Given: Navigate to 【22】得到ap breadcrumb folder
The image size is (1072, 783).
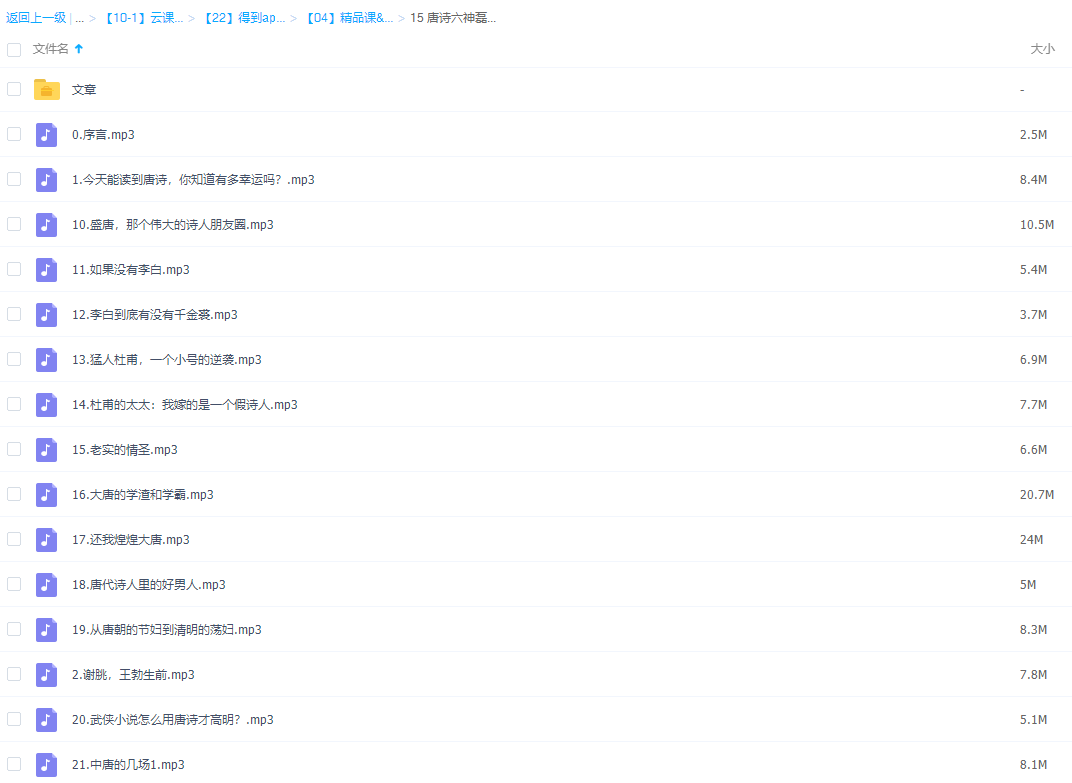Looking at the screenshot, I should (x=244, y=18).
